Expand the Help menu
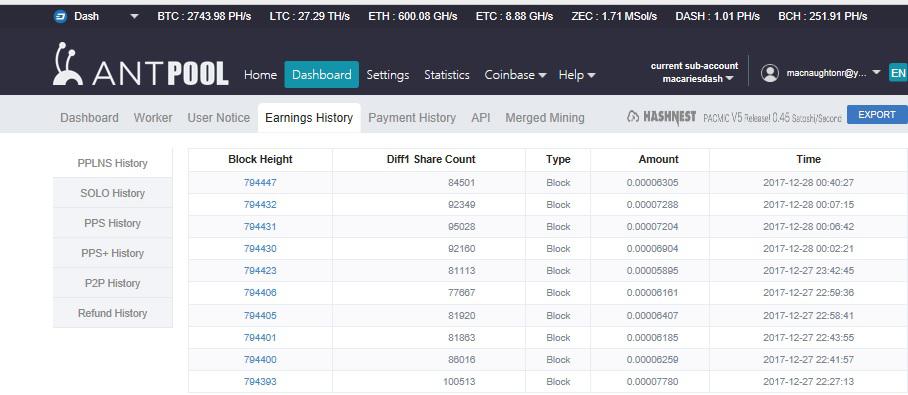908x395 pixels. [577, 75]
